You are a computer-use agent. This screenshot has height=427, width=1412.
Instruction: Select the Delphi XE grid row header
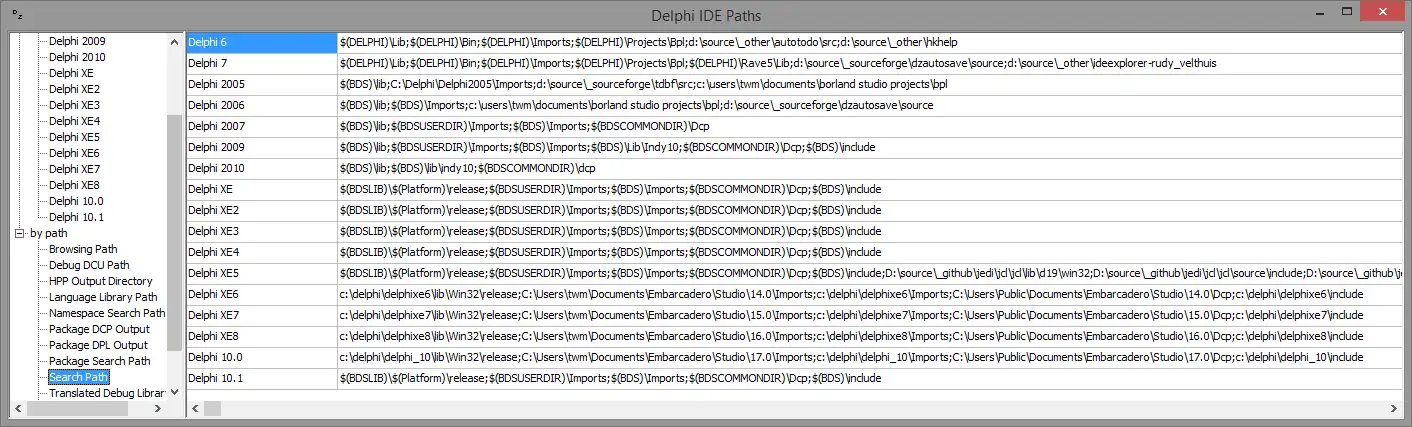pos(262,190)
